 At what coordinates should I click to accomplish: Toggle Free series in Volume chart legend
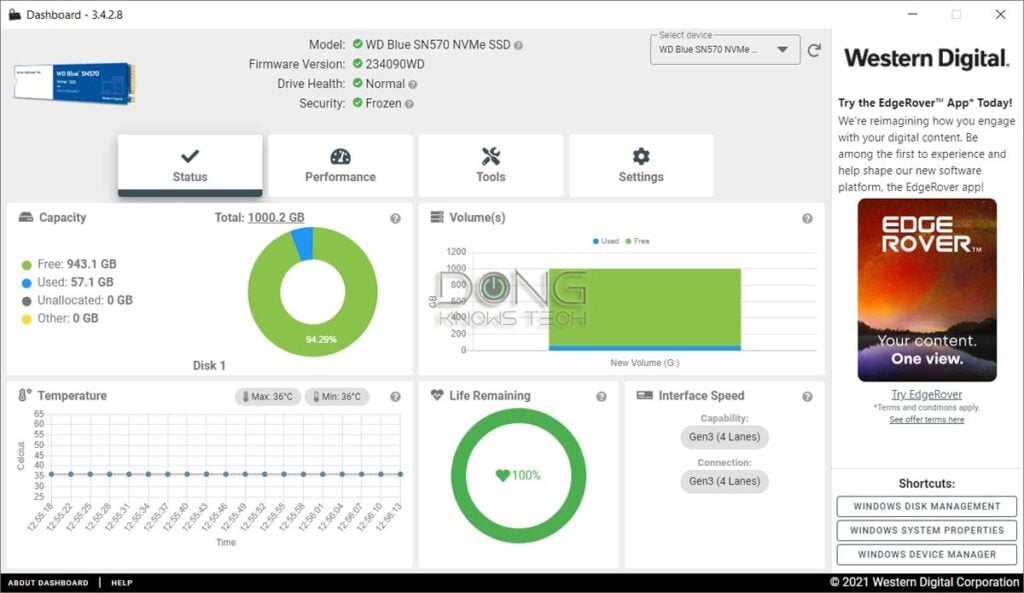pos(638,241)
